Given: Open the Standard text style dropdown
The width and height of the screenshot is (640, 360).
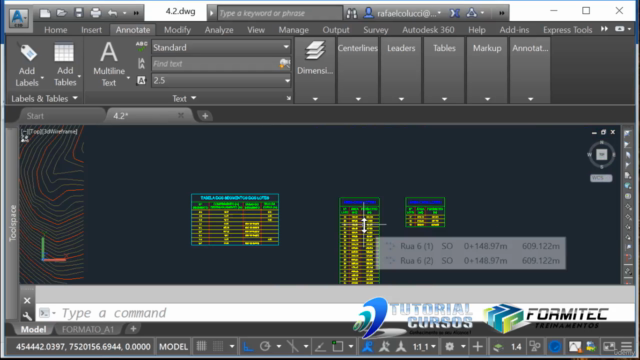Looking at the screenshot, I should point(286,47).
